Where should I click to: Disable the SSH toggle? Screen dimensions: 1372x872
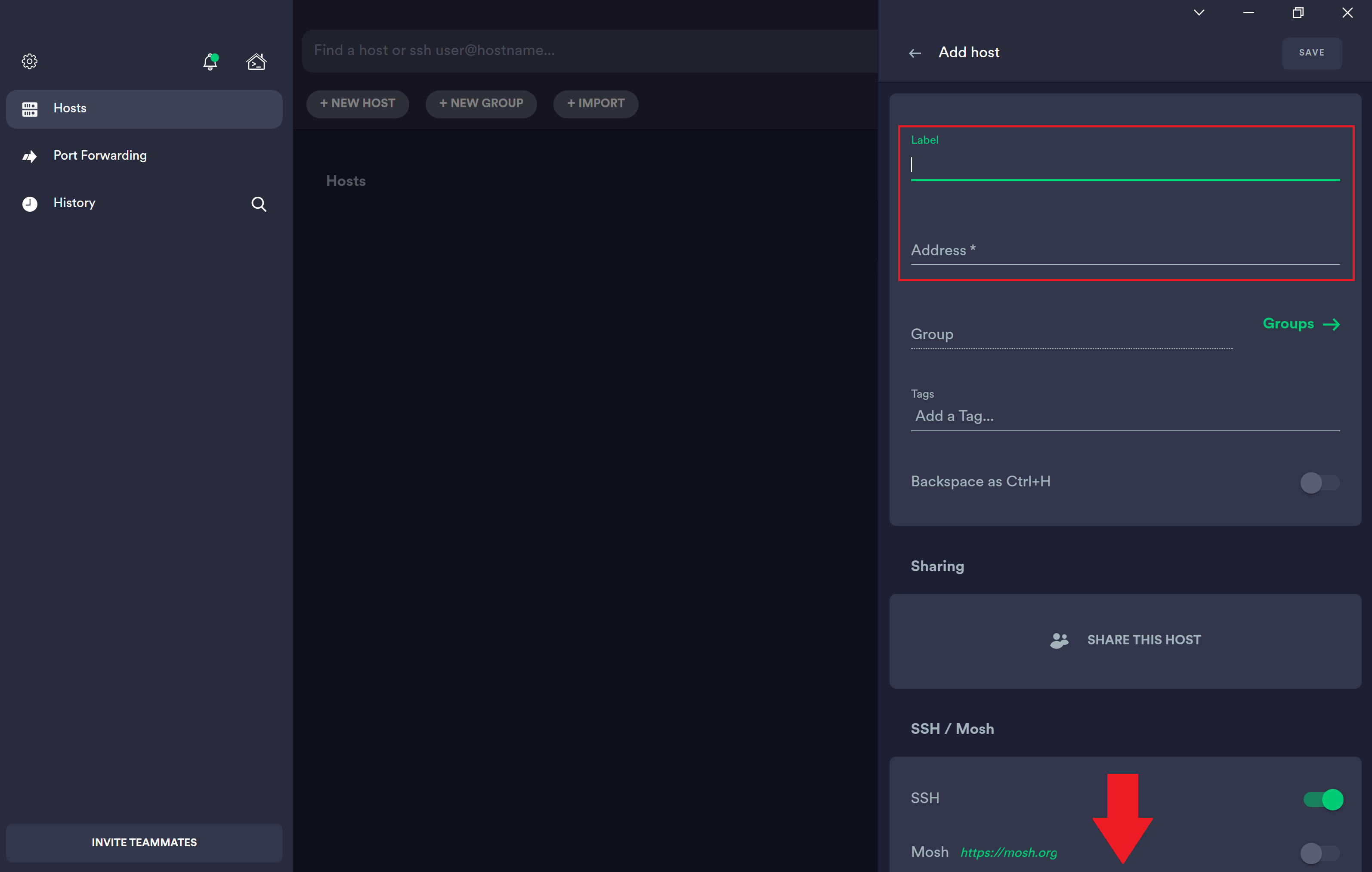click(1323, 799)
